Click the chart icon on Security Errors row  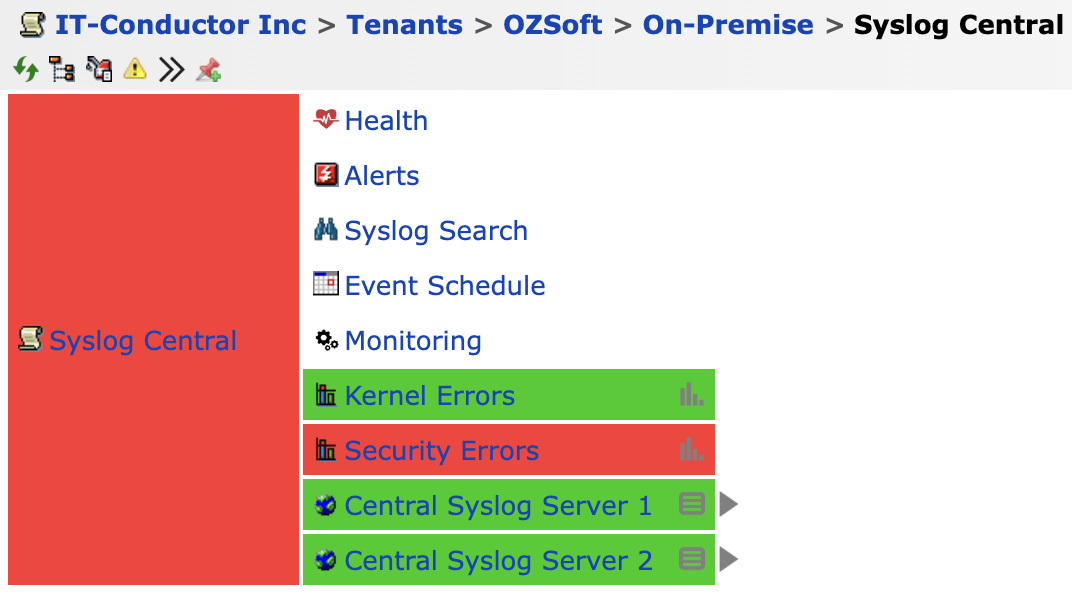[691, 449]
